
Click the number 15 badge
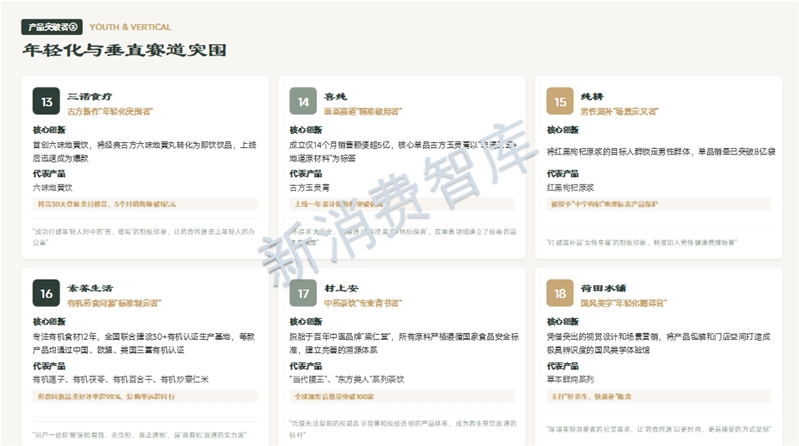560,102
